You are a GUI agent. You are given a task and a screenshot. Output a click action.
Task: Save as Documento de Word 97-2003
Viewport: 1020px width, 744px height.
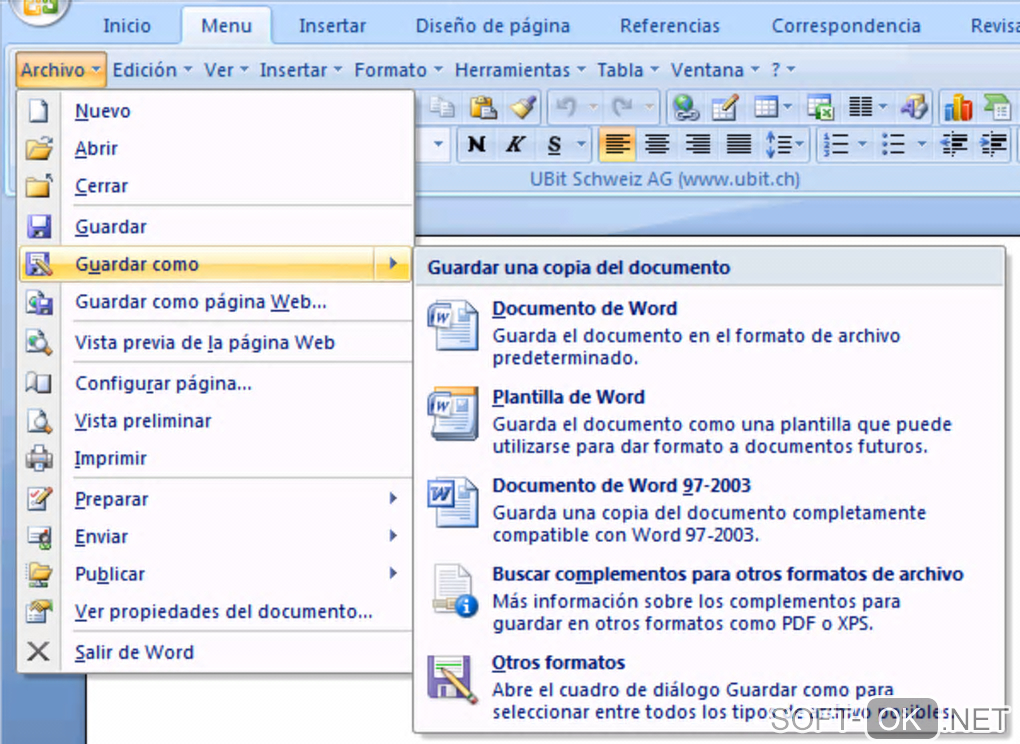pyautogui.click(x=709, y=509)
